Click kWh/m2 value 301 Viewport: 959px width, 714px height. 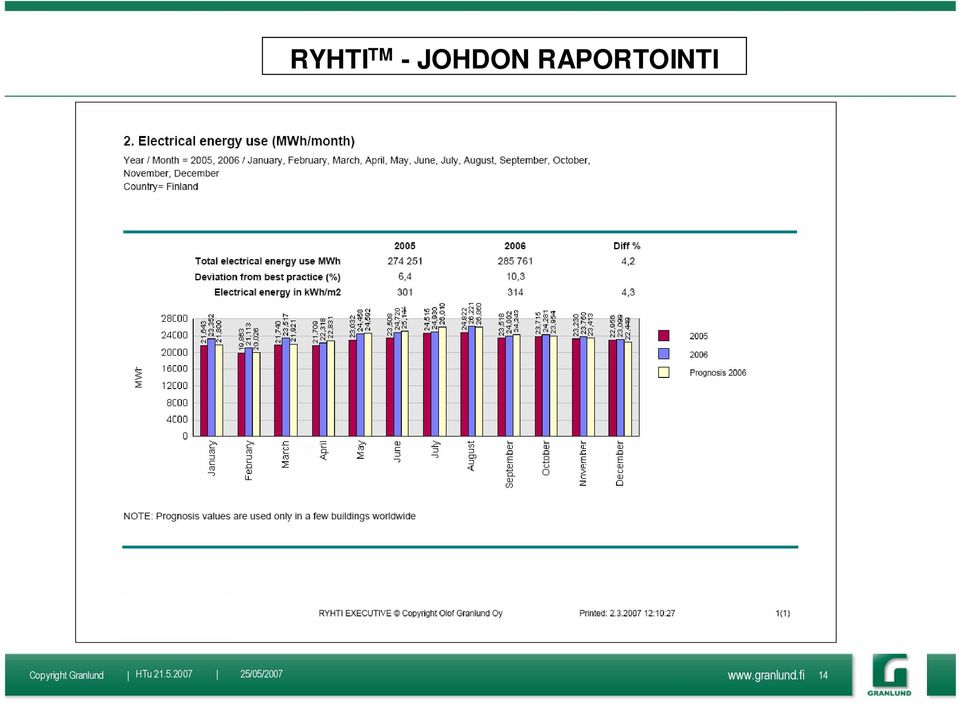[x=405, y=292]
